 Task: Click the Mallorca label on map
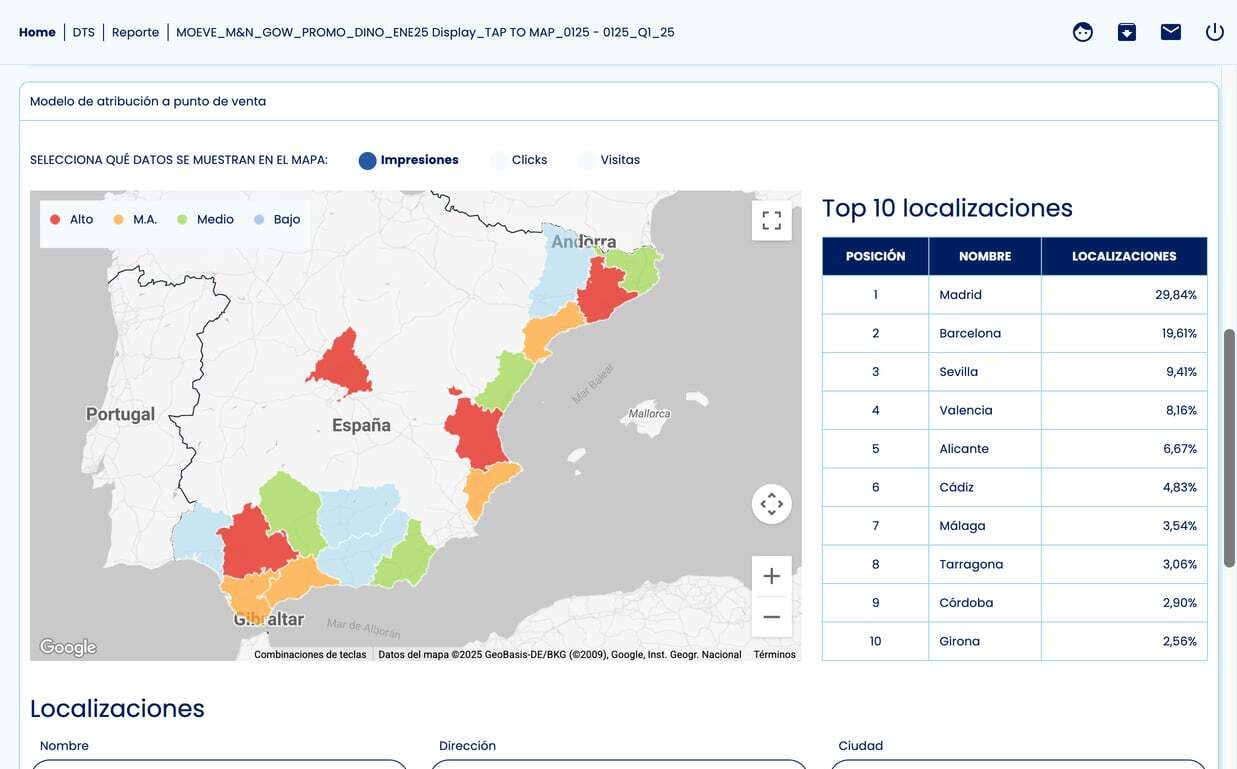(x=649, y=413)
